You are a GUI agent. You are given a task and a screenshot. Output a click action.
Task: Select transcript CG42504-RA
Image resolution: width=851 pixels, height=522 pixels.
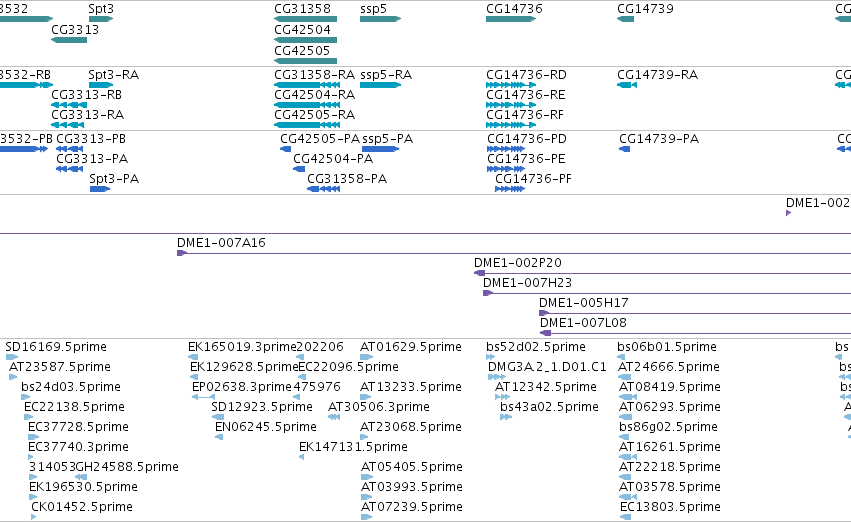coord(307,105)
